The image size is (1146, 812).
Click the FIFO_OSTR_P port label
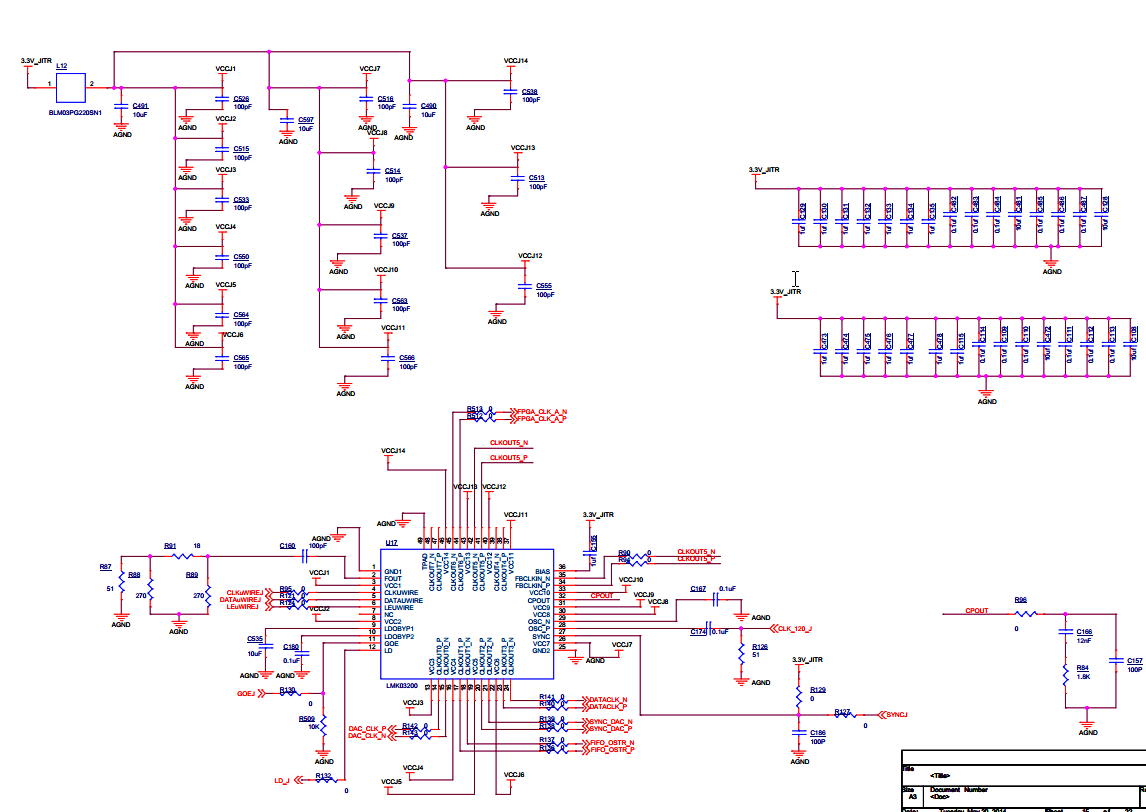[612, 750]
